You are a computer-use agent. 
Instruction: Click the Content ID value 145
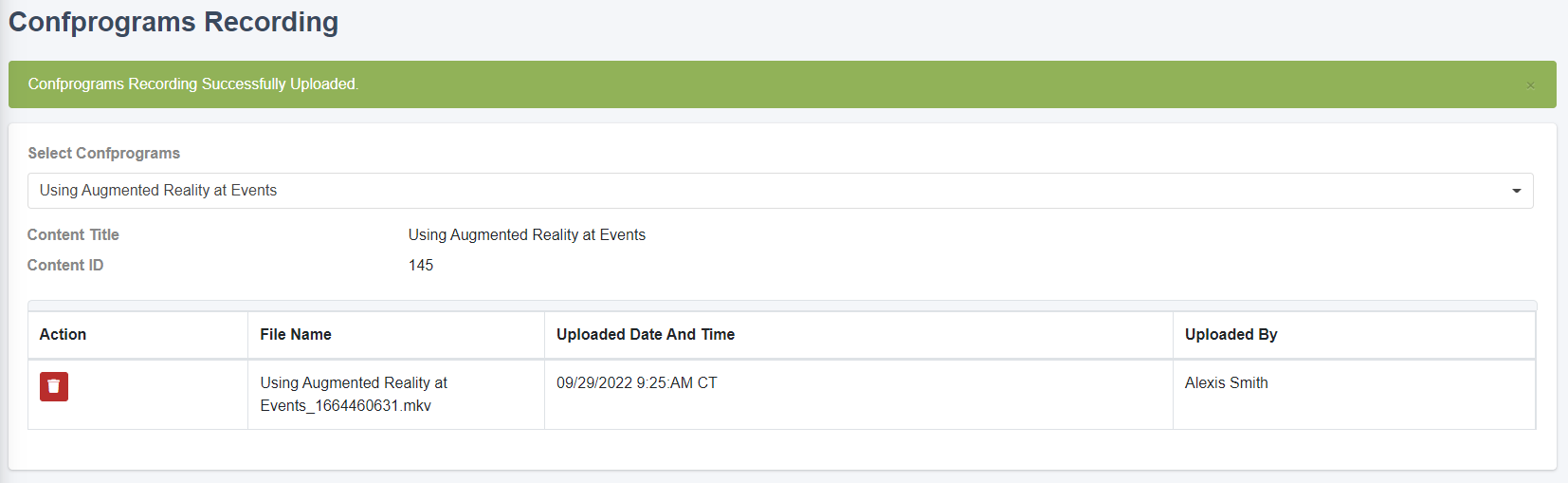421,266
